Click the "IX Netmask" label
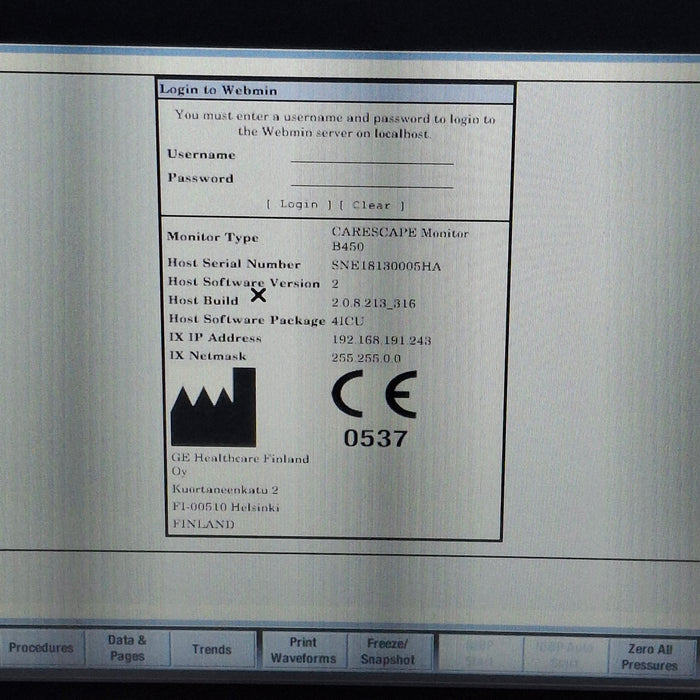 coord(208,356)
